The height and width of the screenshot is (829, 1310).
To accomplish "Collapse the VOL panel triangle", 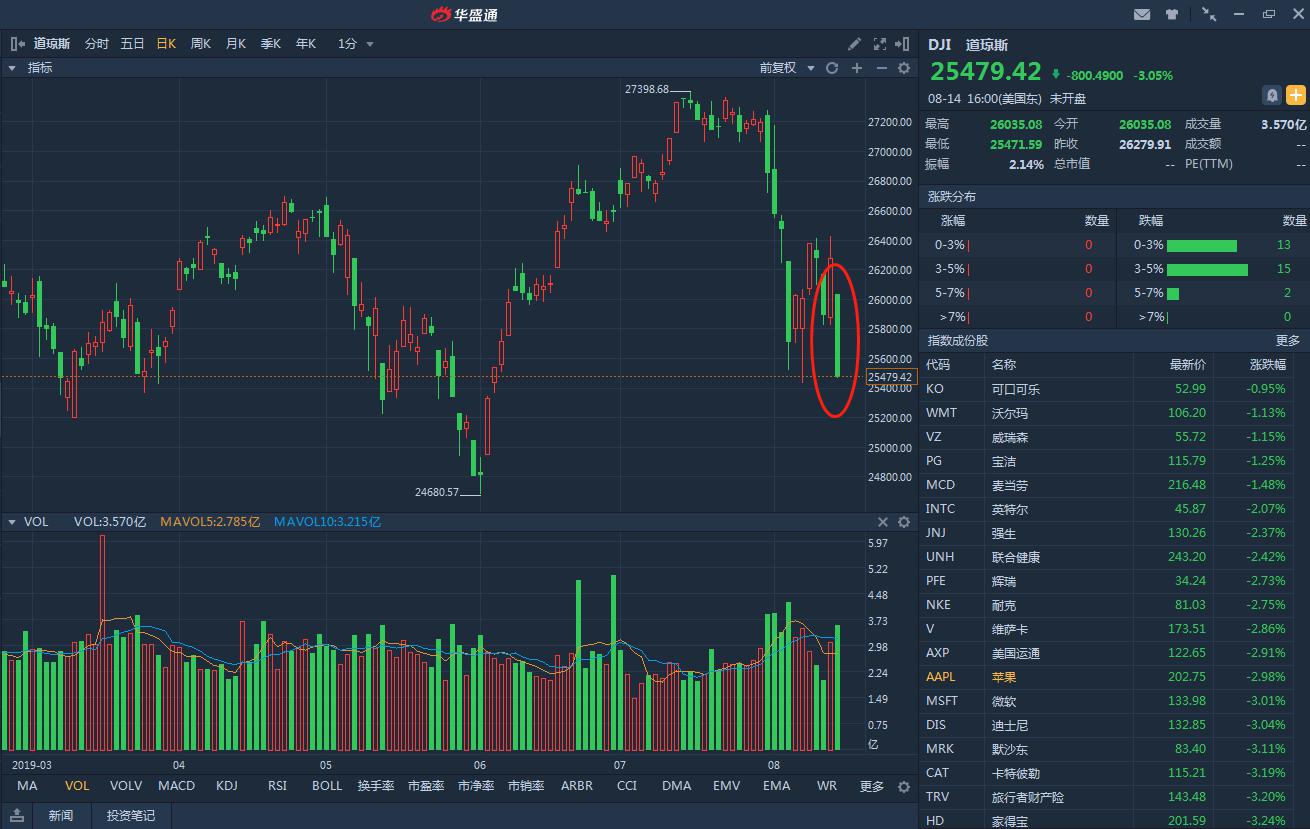I will coord(12,522).
